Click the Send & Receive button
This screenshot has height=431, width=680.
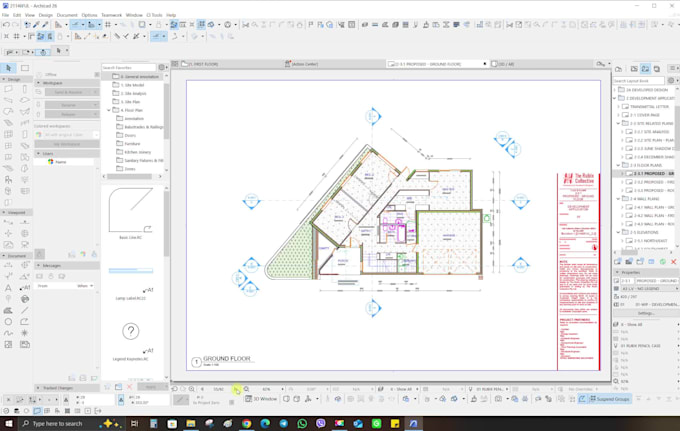click(x=72, y=92)
